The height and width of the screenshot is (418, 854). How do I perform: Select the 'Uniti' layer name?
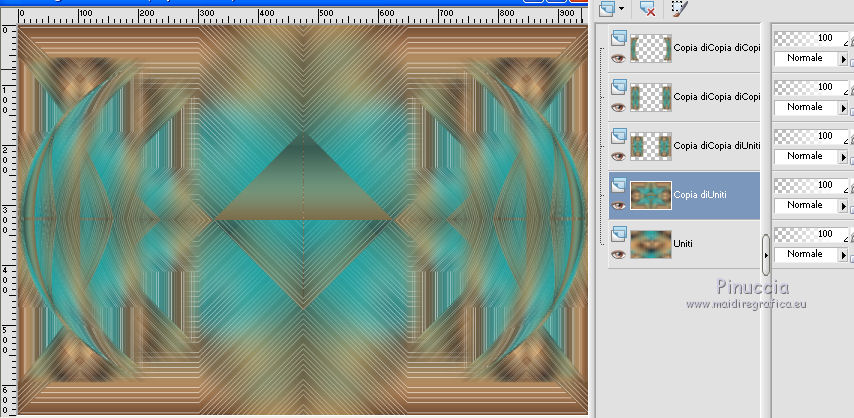[683, 244]
